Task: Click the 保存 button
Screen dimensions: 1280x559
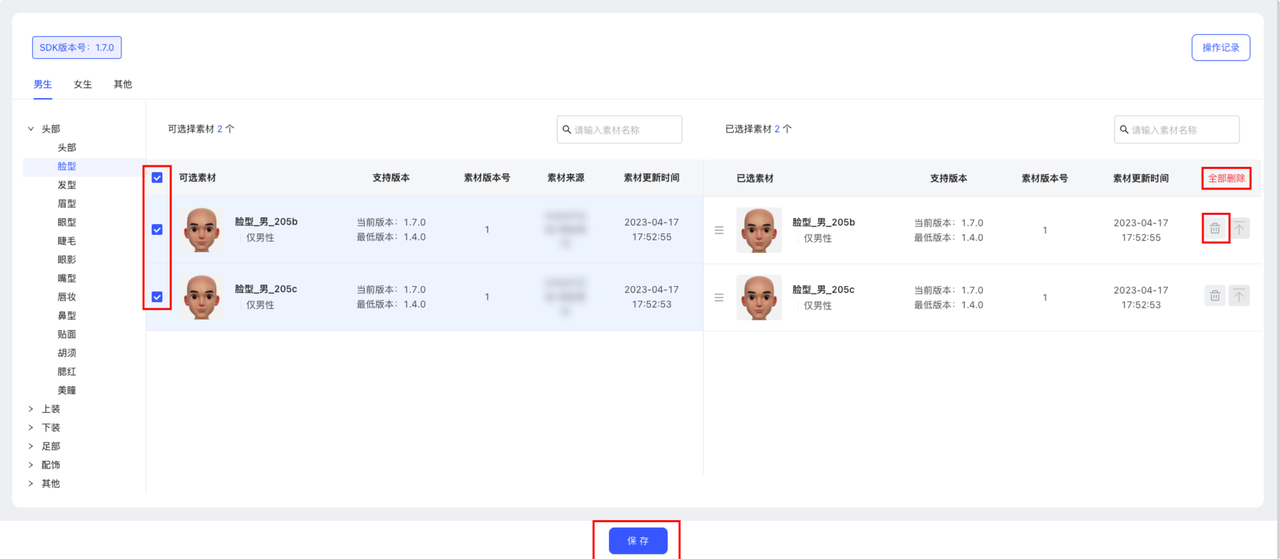Action: point(638,541)
